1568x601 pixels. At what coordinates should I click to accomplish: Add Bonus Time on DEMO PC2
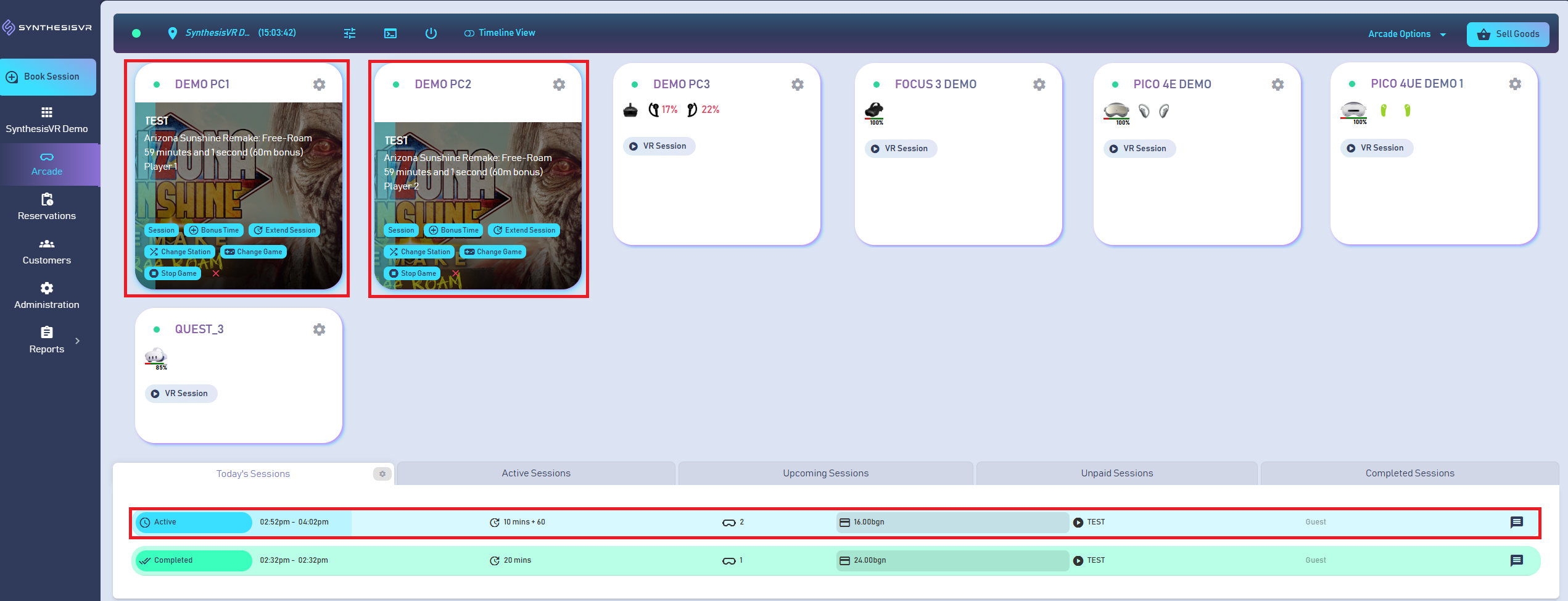point(454,230)
